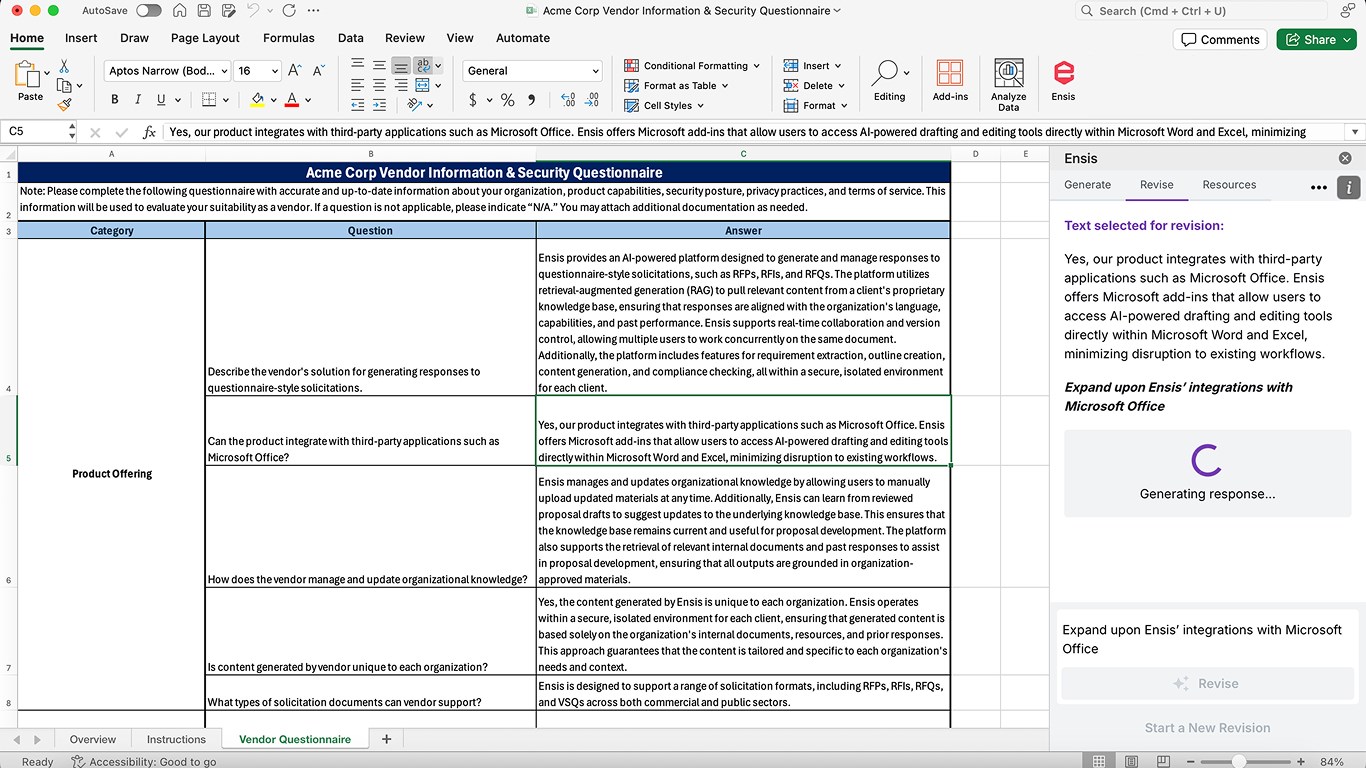Expand the font size dropdown
The width and height of the screenshot is (1366, 768).
273,71
